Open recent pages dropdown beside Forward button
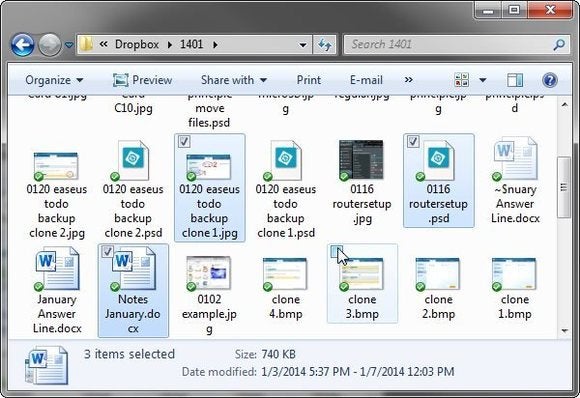 69,45
